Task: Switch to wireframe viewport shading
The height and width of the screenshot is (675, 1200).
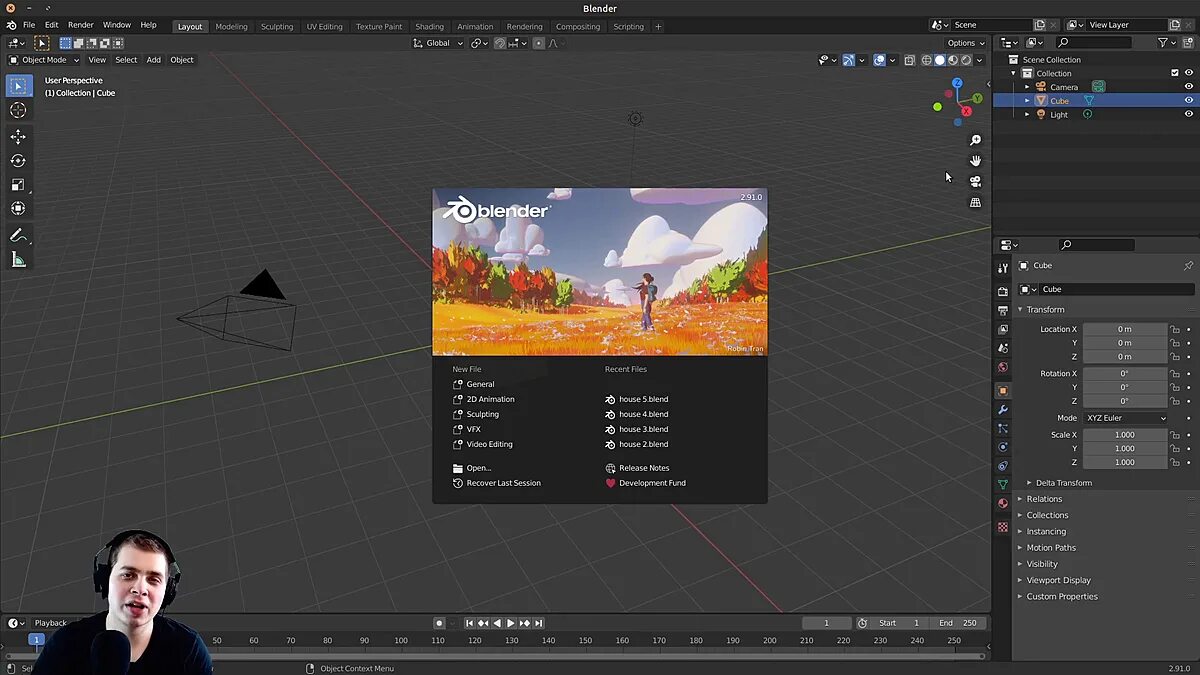Action: tap(927, 60)
